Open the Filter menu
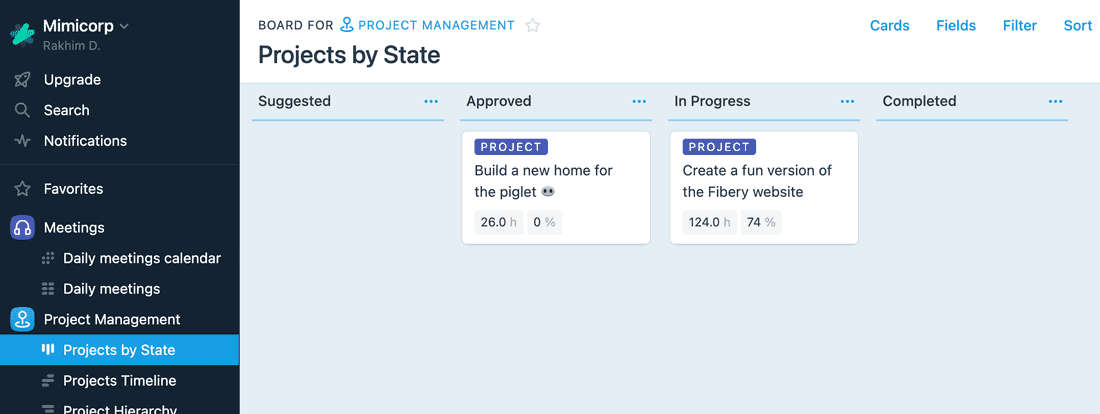1100x414 pixels. [x=1020, y=26]
